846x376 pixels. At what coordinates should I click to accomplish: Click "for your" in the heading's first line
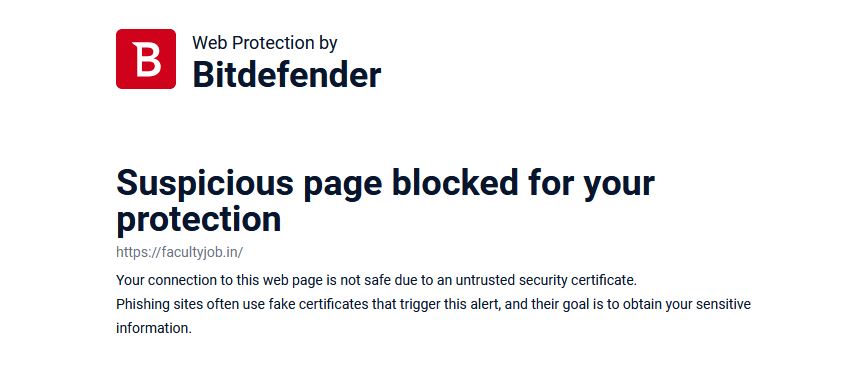click(x=591, y=182)
